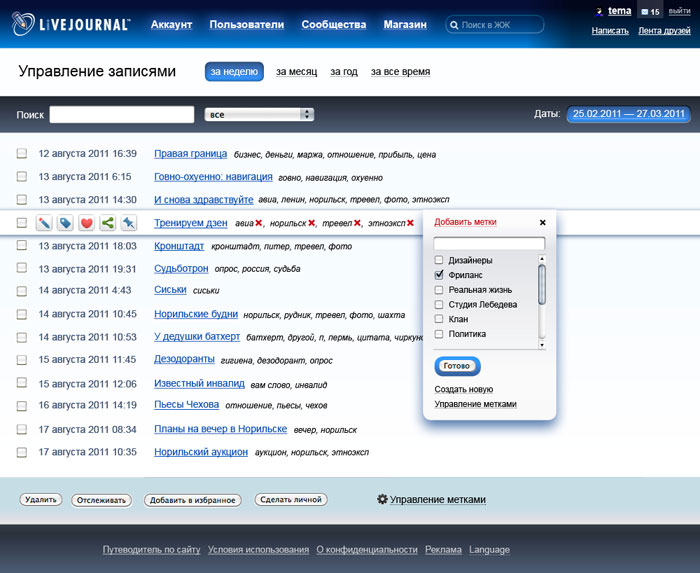This screenshot has width=700, height=573.
Task: Click the search magnifier icon in the header
Action: [454, 25]
